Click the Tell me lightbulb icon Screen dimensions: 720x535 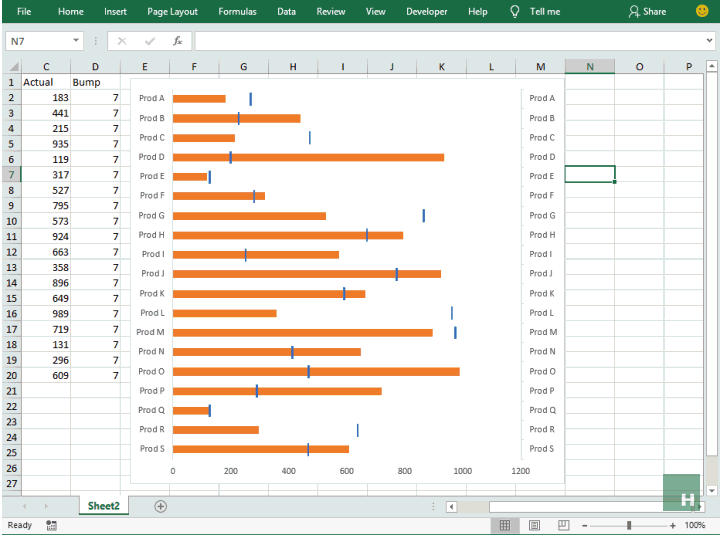point(515,11)
